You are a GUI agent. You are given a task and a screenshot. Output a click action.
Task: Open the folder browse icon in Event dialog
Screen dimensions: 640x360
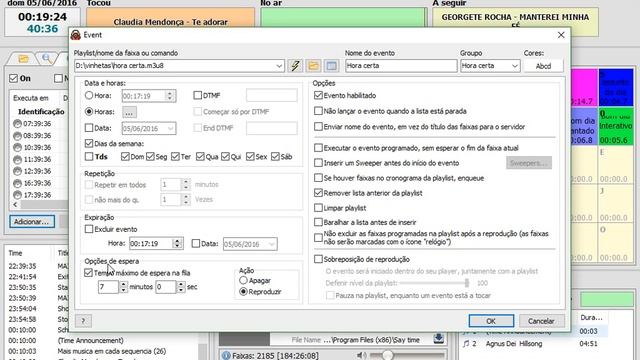point(313,66)
